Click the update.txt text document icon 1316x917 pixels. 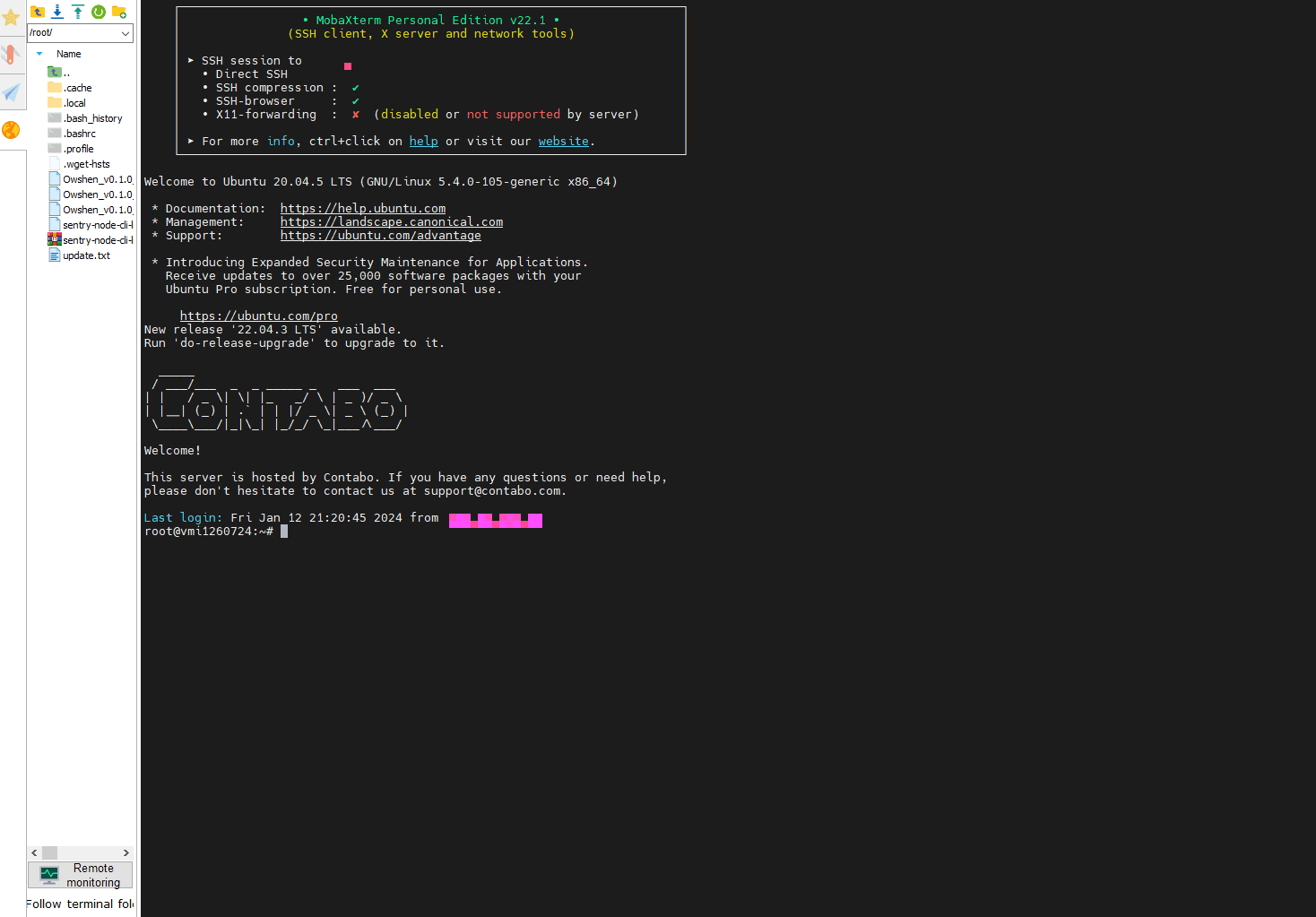tap(55, 255)
